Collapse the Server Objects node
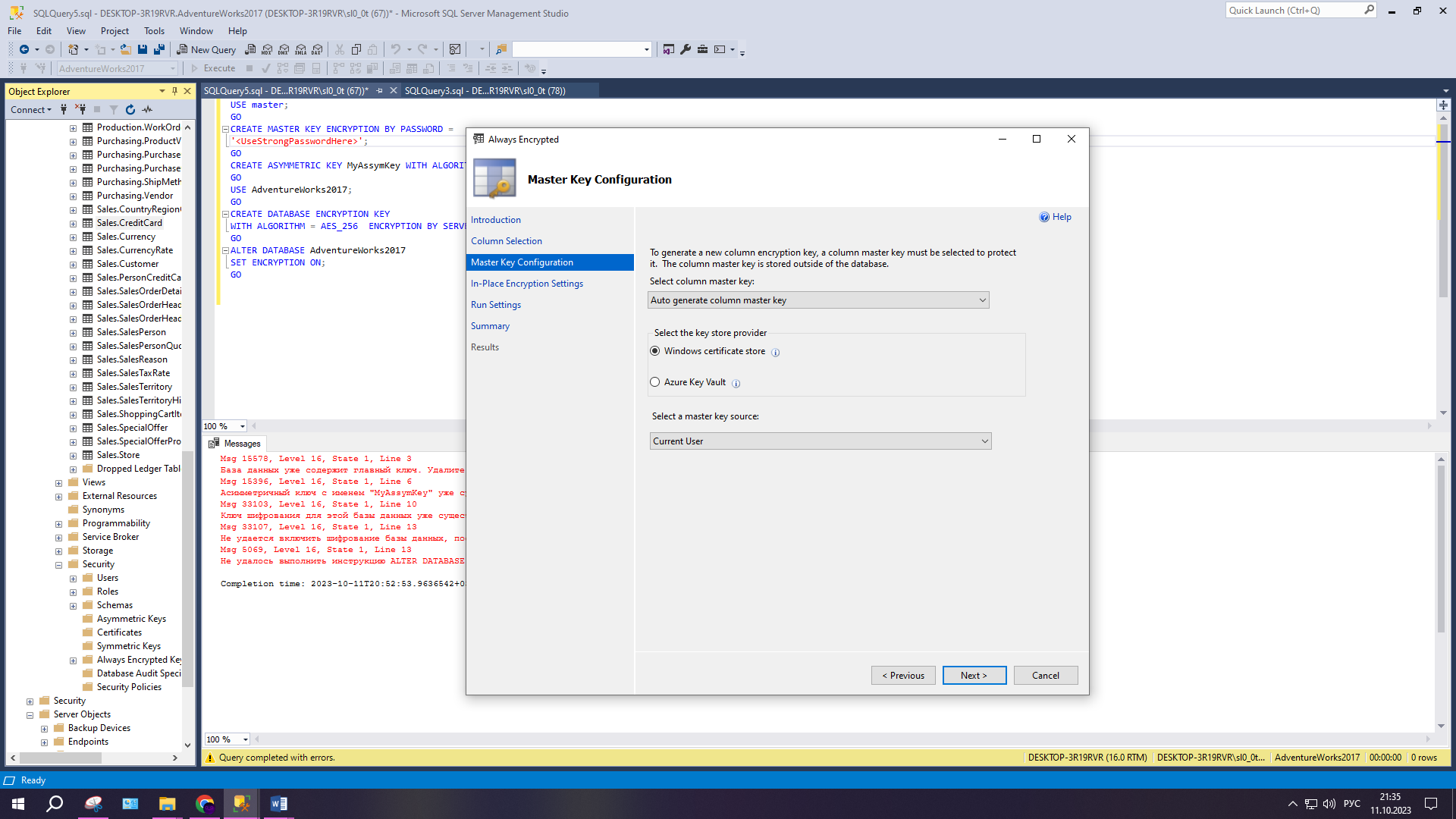1456x819 pixels. coord(30,715)
